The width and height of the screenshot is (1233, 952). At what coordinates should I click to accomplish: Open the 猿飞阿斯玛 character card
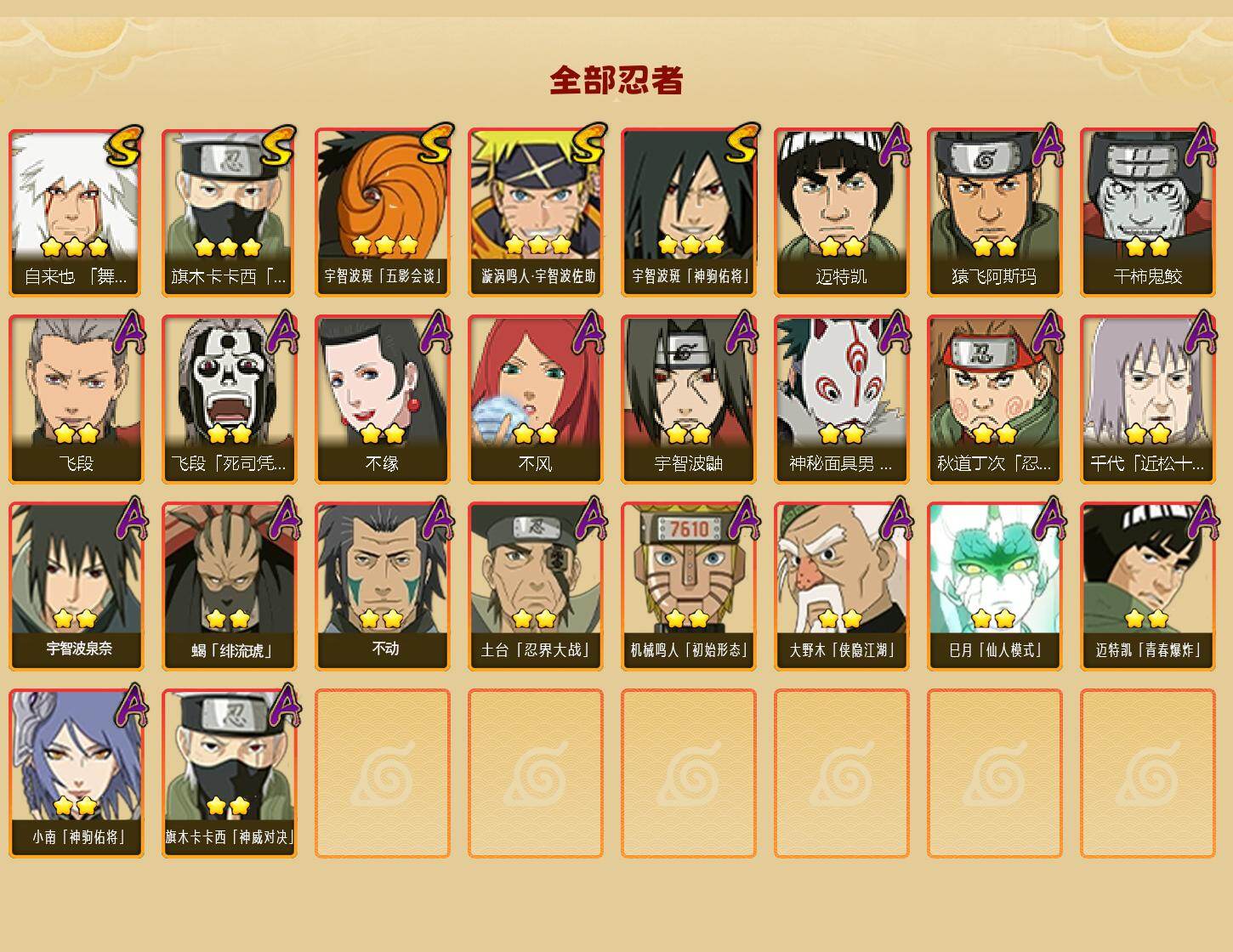pos(995,212)
